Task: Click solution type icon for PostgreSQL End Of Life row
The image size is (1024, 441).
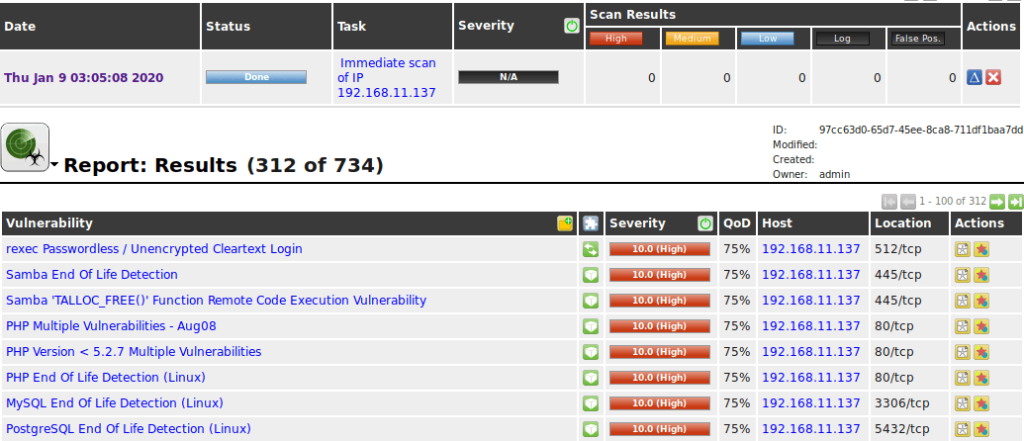Action: (591, 429)
